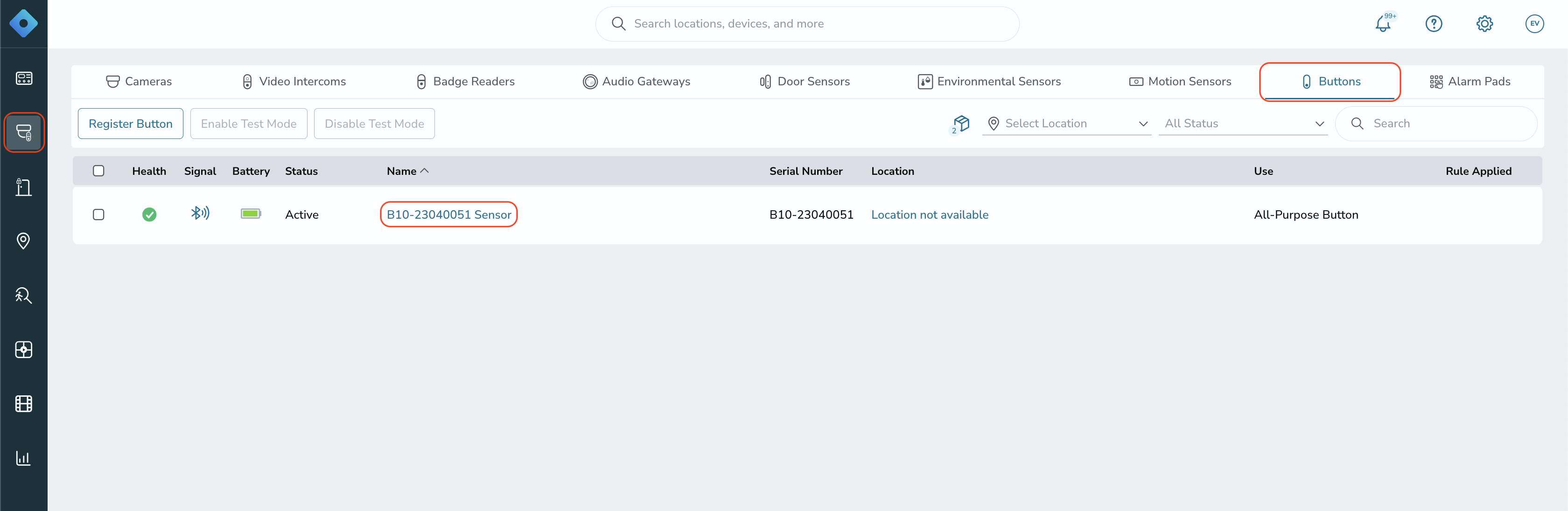Switch to the Audio Gateways tab
Screen dimensions: 1568x511
click(x=637, y=82)
